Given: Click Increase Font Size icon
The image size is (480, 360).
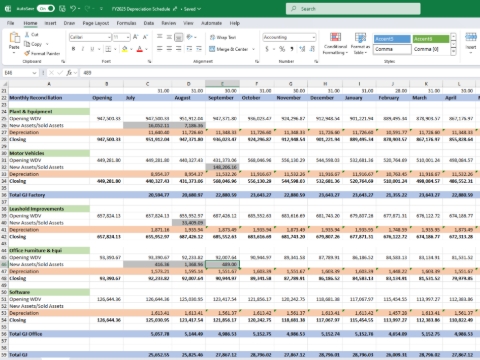Looking at the screenshot, I should point(136,37).
